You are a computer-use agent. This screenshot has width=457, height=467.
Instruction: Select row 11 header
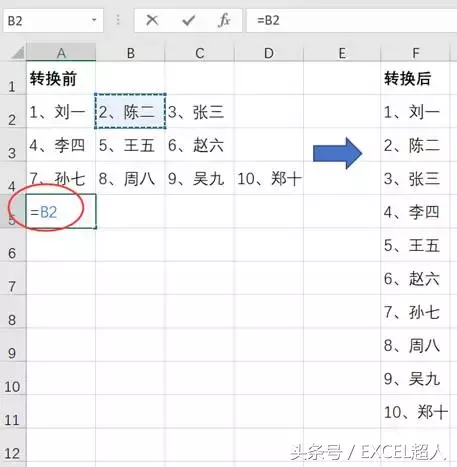[x=12, y=412]
